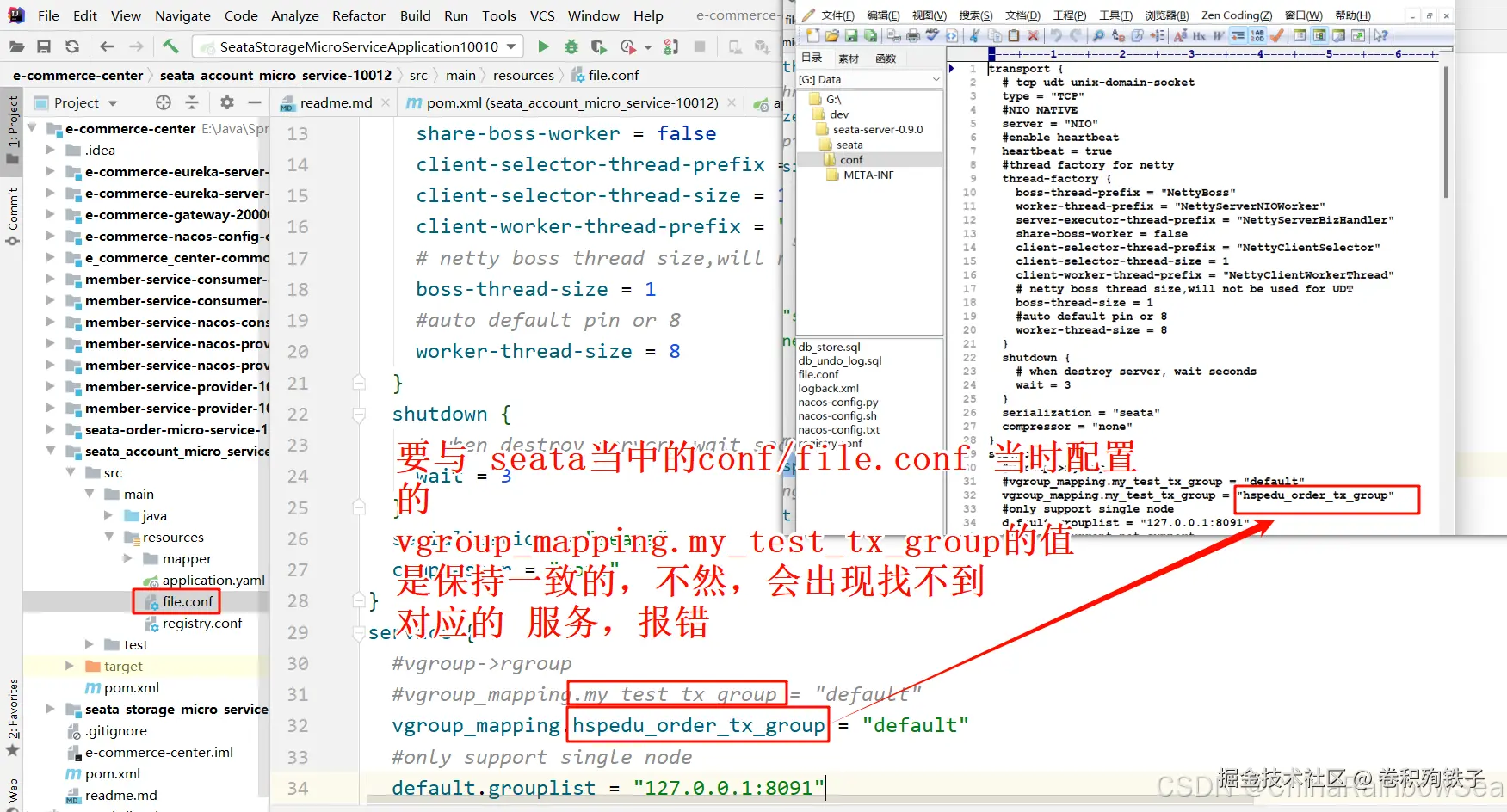Collapse the resources folder arrow
This screenshot has height=812, width=1507.
[x=109, y=537]
